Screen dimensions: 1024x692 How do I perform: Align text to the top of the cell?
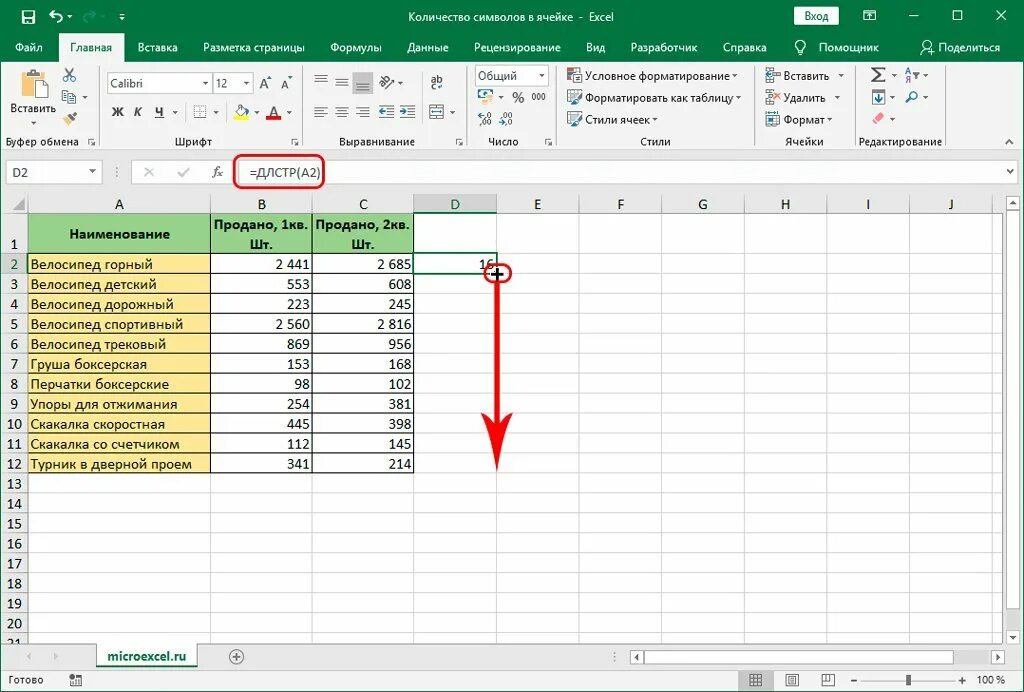point(321,80)
